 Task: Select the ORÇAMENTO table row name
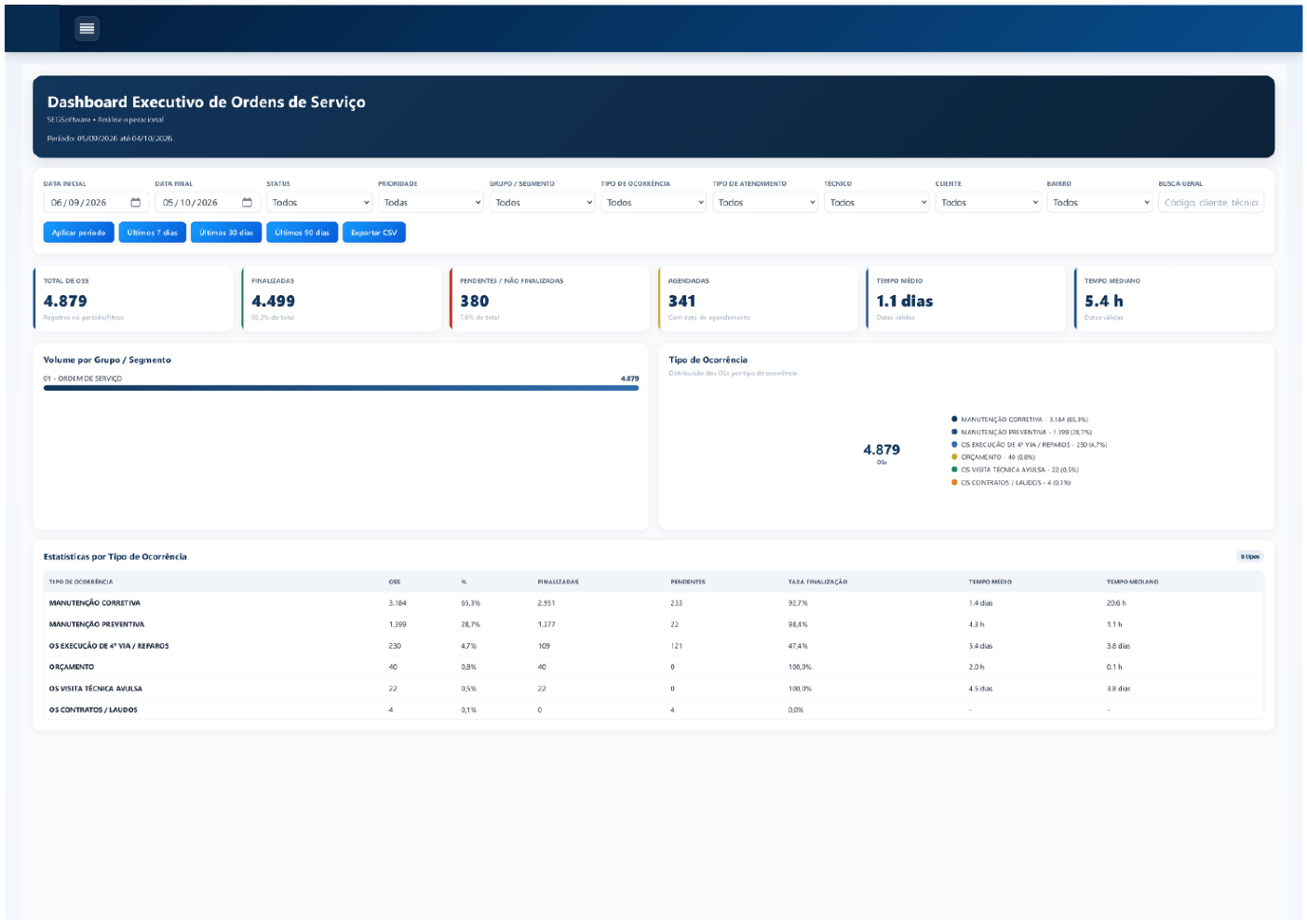coord(72,667)
